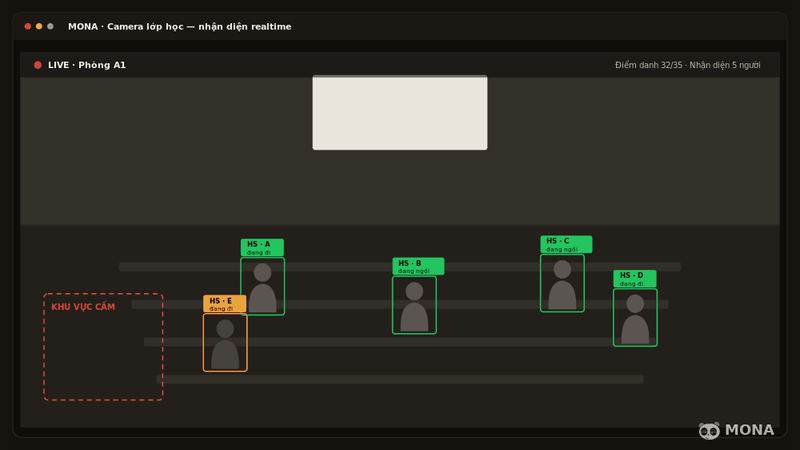
Task: Click the green HS · D label tag
Action: click(635, 279)
